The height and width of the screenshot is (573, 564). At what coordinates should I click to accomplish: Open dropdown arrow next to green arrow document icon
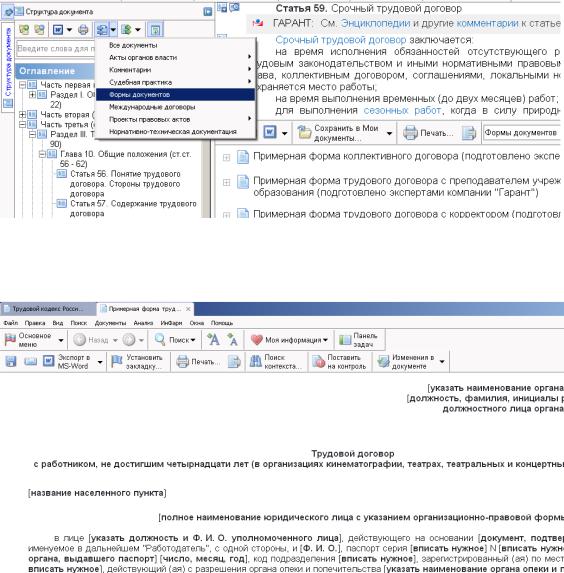click(138, 30)
